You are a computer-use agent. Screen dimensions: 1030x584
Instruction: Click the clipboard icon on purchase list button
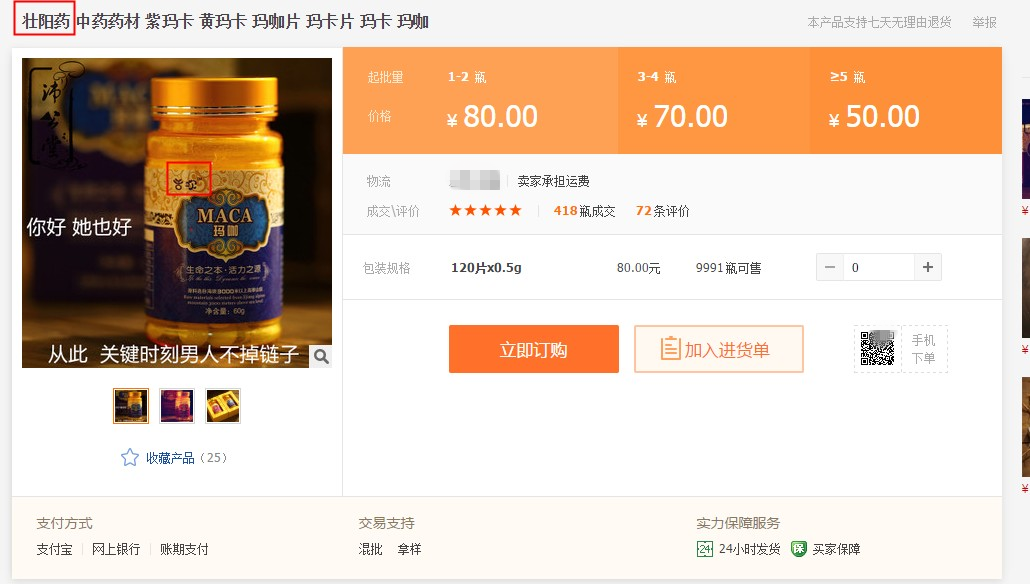click(x=670, y=349)
